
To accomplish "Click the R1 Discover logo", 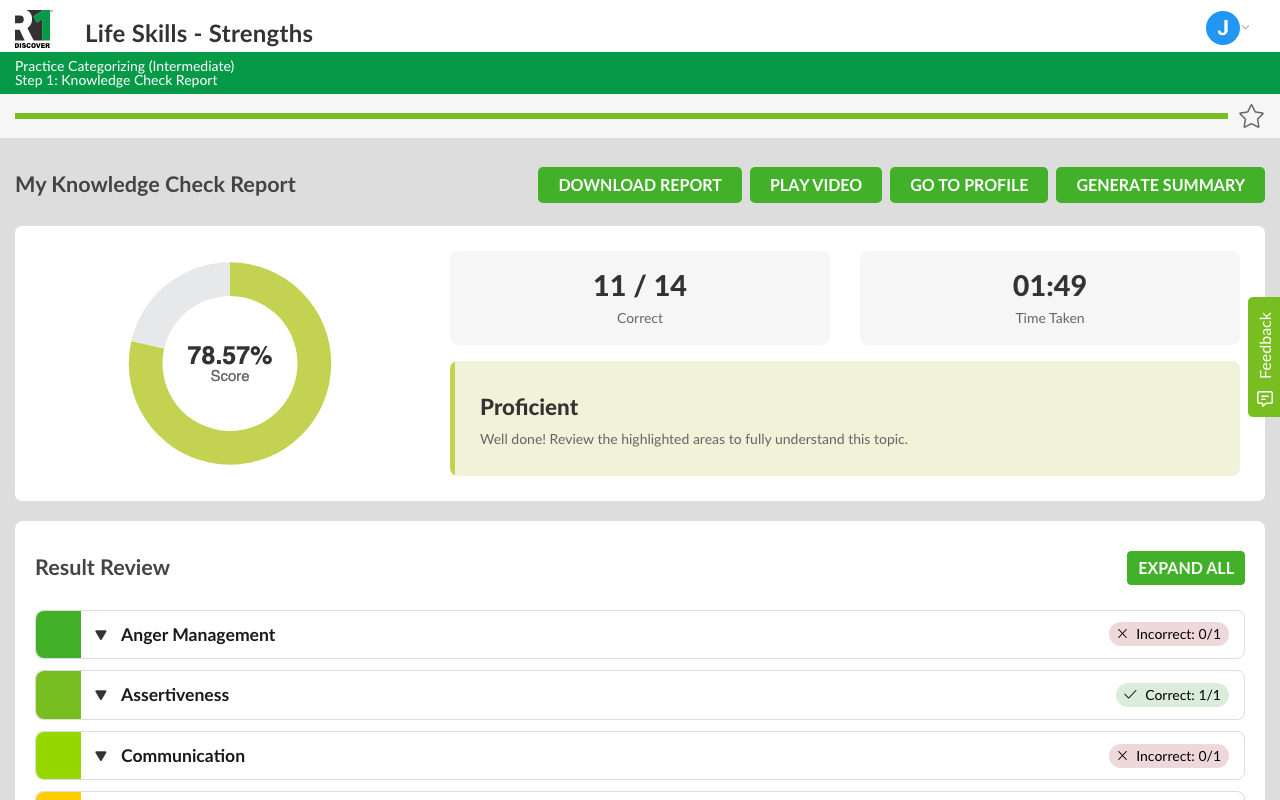I will [33, 29].
